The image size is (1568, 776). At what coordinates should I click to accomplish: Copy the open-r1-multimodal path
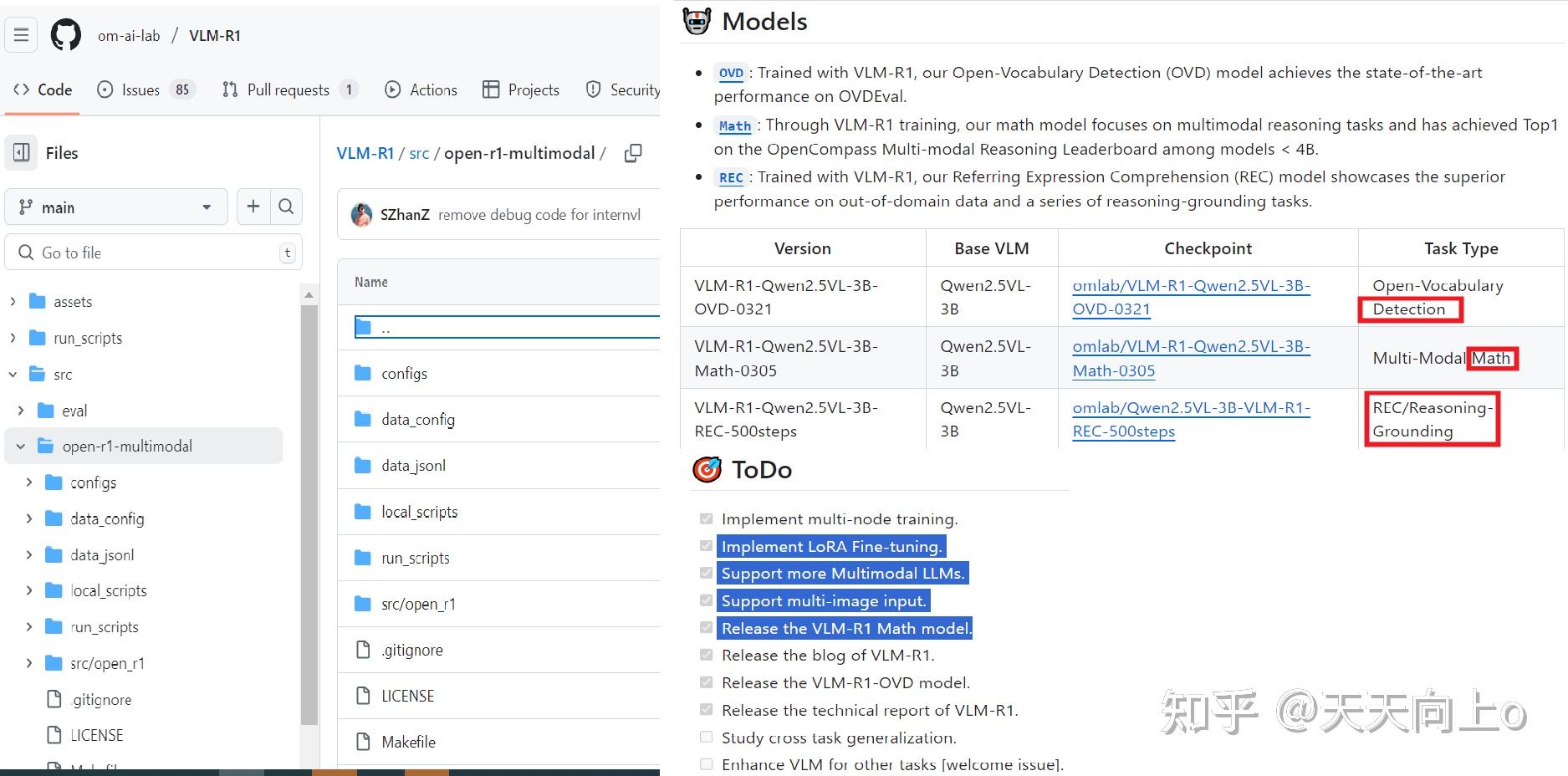pyautogui.click(x=633, y=153)
